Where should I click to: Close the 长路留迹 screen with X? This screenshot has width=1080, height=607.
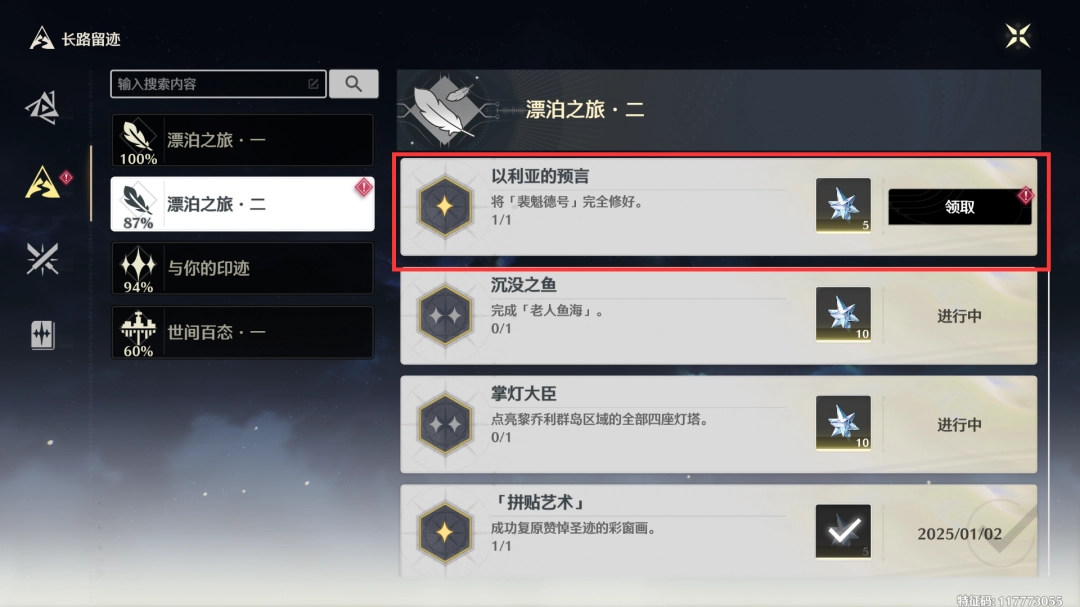pos(1017,36)
